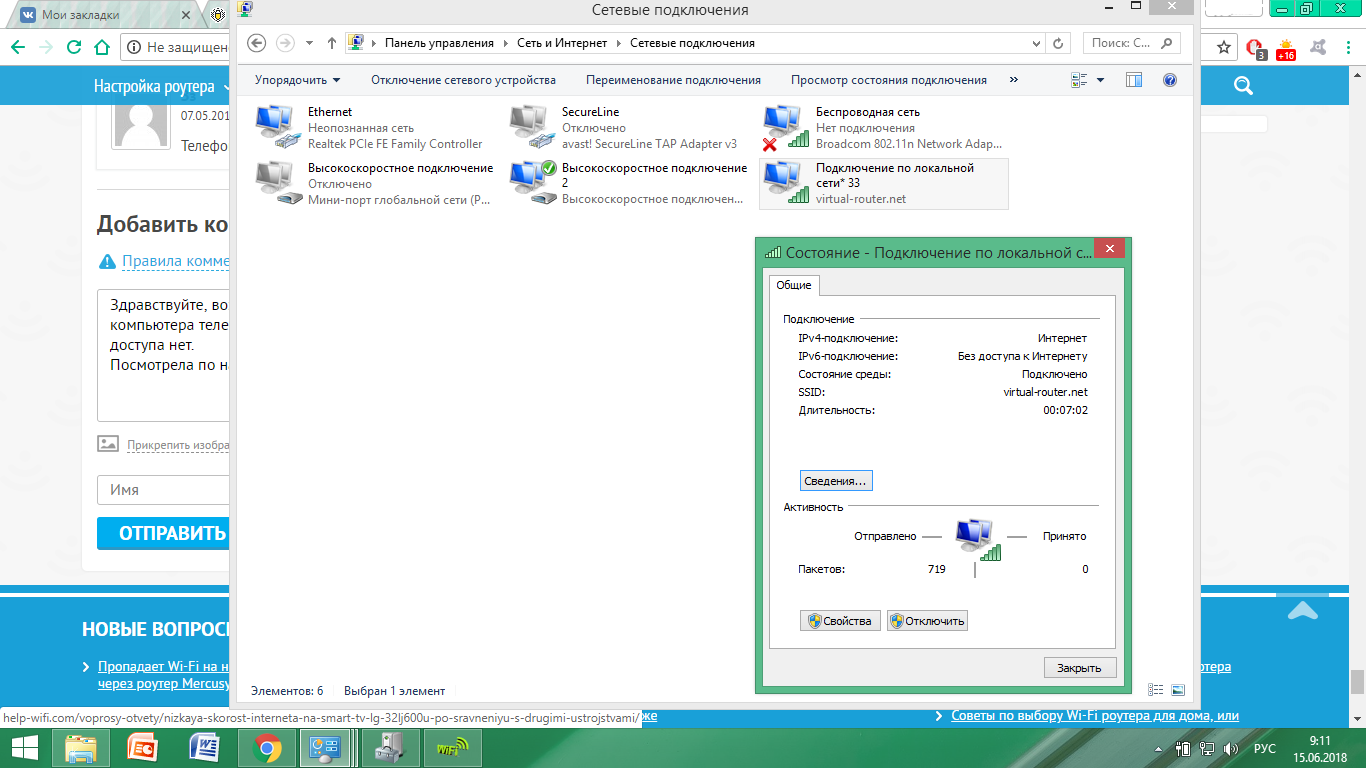Screen dimensions: 1366x768
Task: Click Отключение сетевого устройства
Action: [x=463, y=80]
